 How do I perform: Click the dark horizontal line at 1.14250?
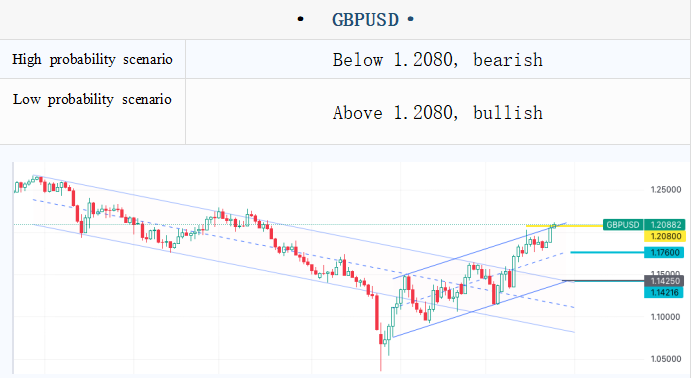603,281
